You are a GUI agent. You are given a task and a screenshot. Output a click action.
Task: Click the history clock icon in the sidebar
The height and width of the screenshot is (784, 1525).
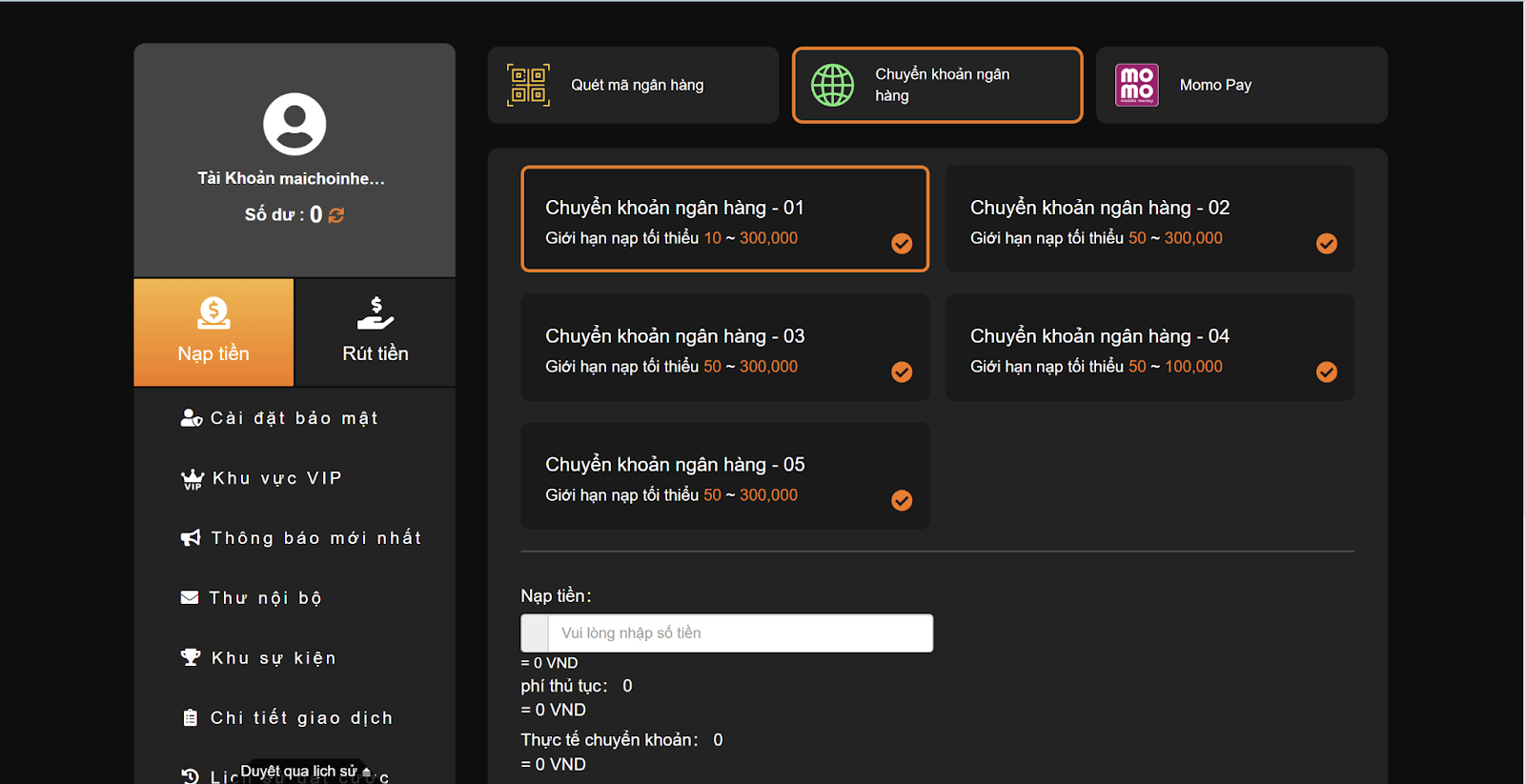click(190, 776)
